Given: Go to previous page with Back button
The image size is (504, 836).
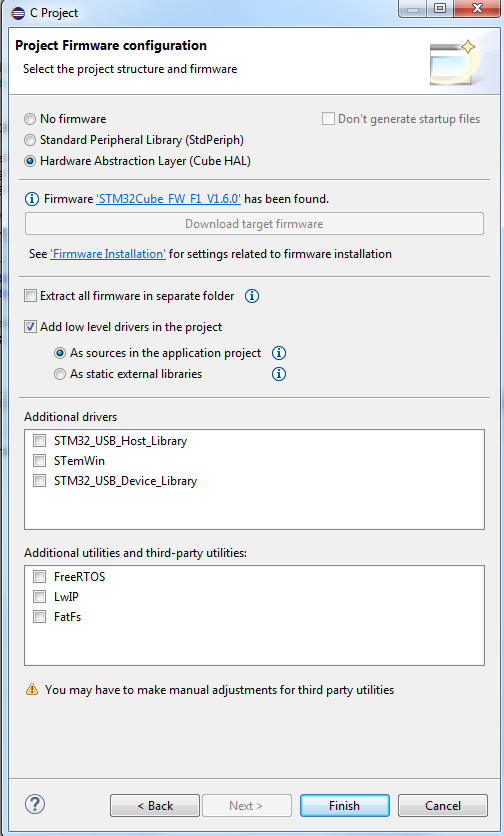Looking at the screenshot, I should coord(155,806).
